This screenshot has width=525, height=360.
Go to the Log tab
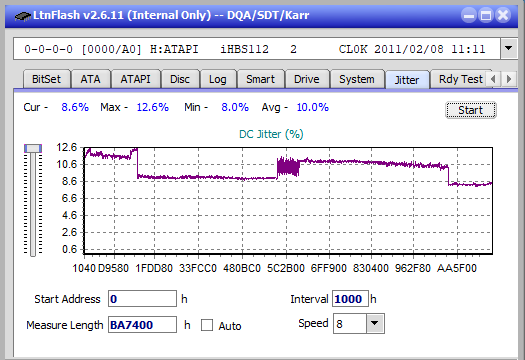pyautogui.click(x=218, y=79)
